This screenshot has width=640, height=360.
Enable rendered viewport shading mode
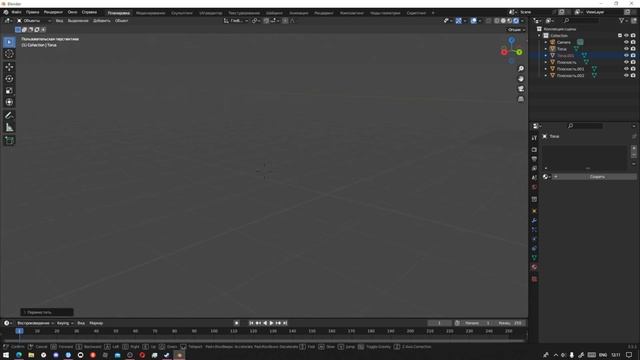(516, 21)
